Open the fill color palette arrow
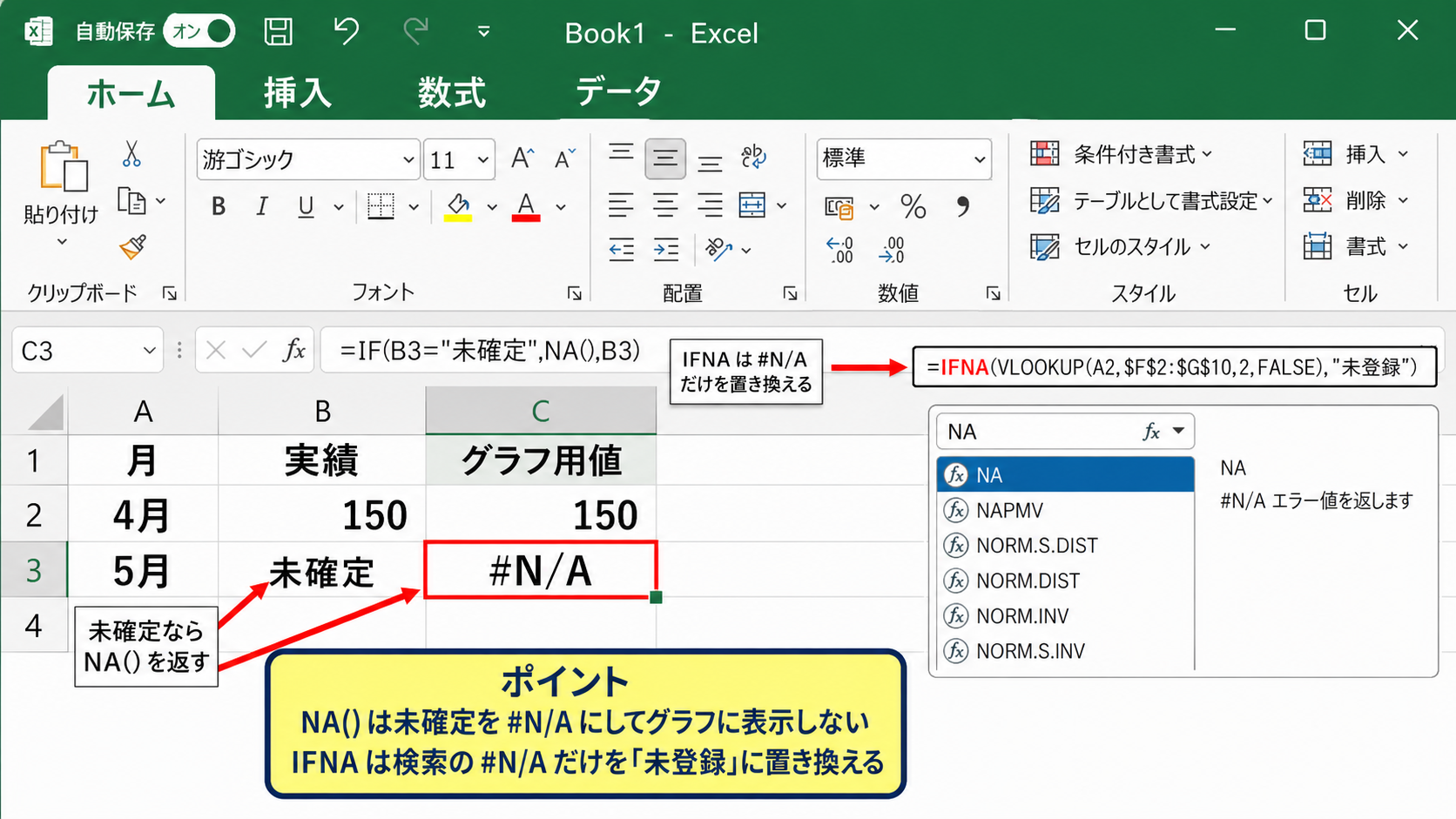 (x=492, y=207)
